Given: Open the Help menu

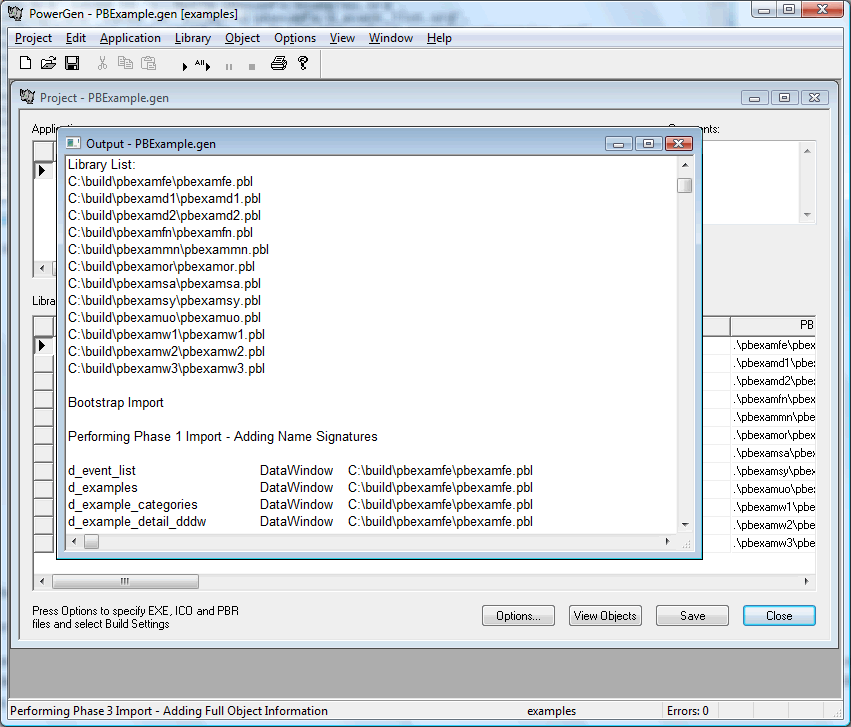Looking at the screenshot, I should [439, 38].
